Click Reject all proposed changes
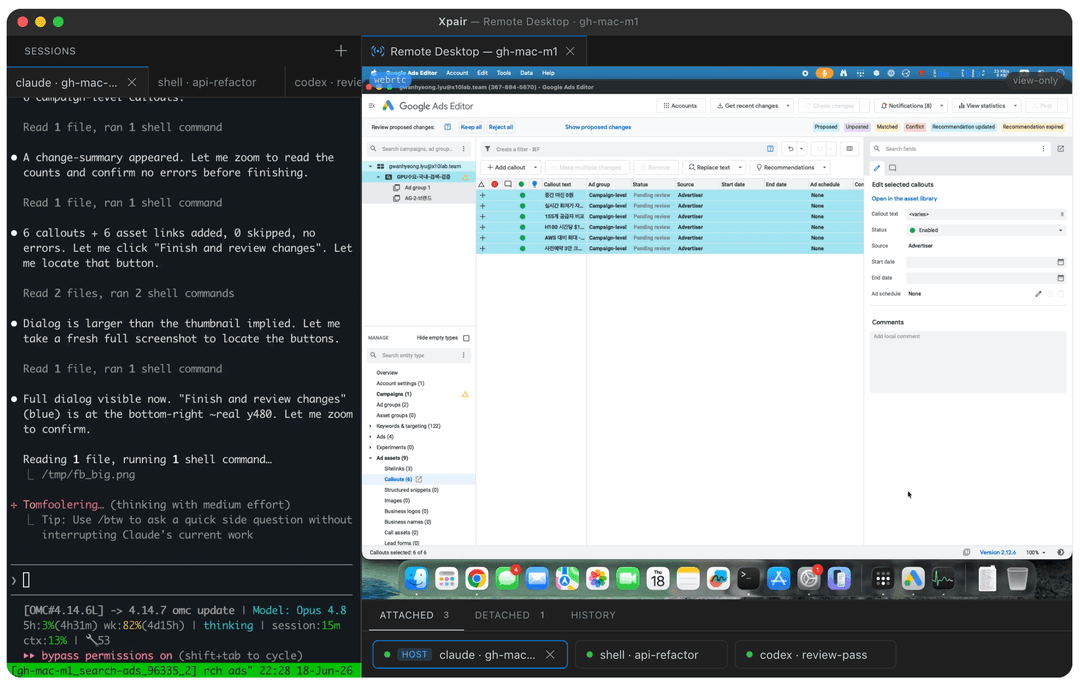Image resolution: width=1080 pixels, height=684 pixels. (x=501, y=127)
